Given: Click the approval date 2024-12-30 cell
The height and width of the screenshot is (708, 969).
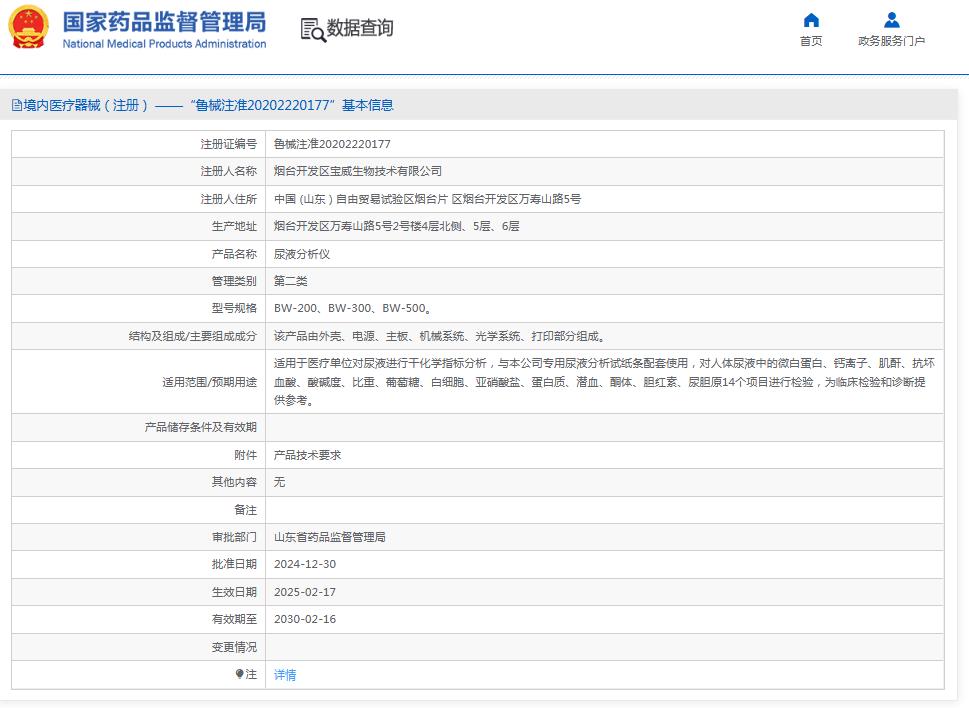Looking at the screenshot, I should click(x=303, y=564).
